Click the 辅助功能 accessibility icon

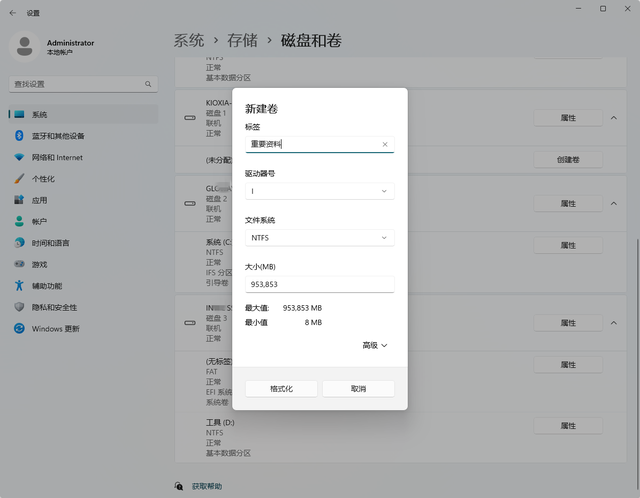tap(19, 286)
